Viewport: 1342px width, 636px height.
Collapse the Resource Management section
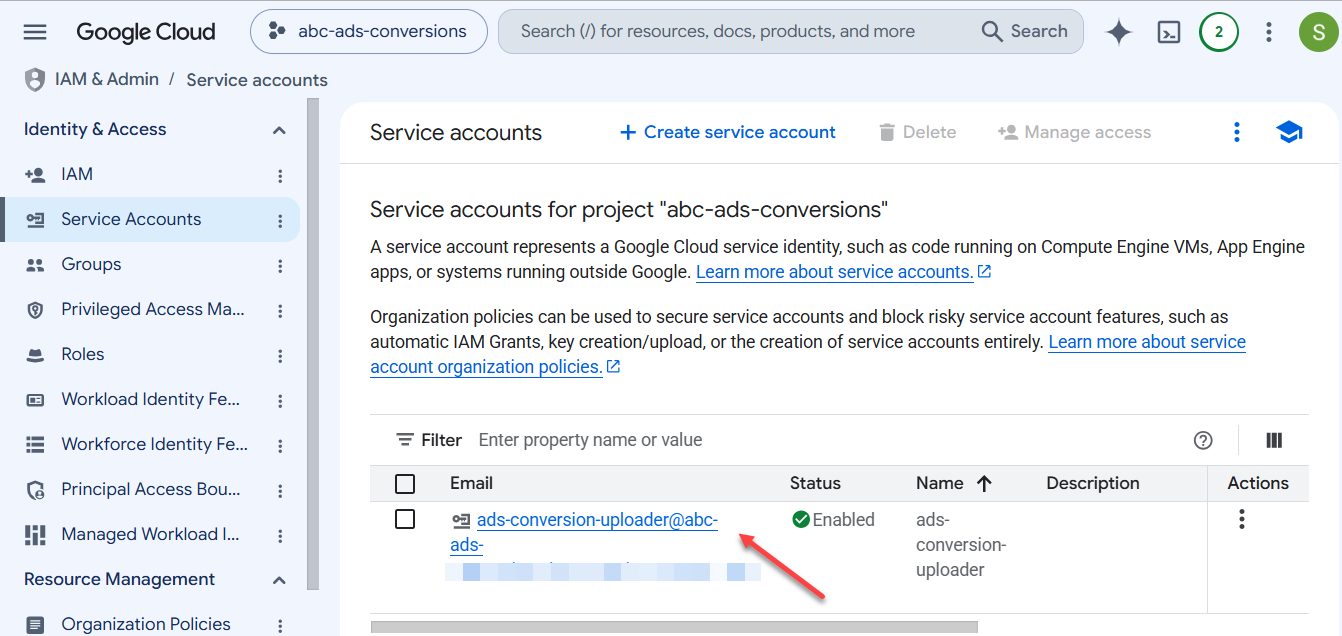279,580
